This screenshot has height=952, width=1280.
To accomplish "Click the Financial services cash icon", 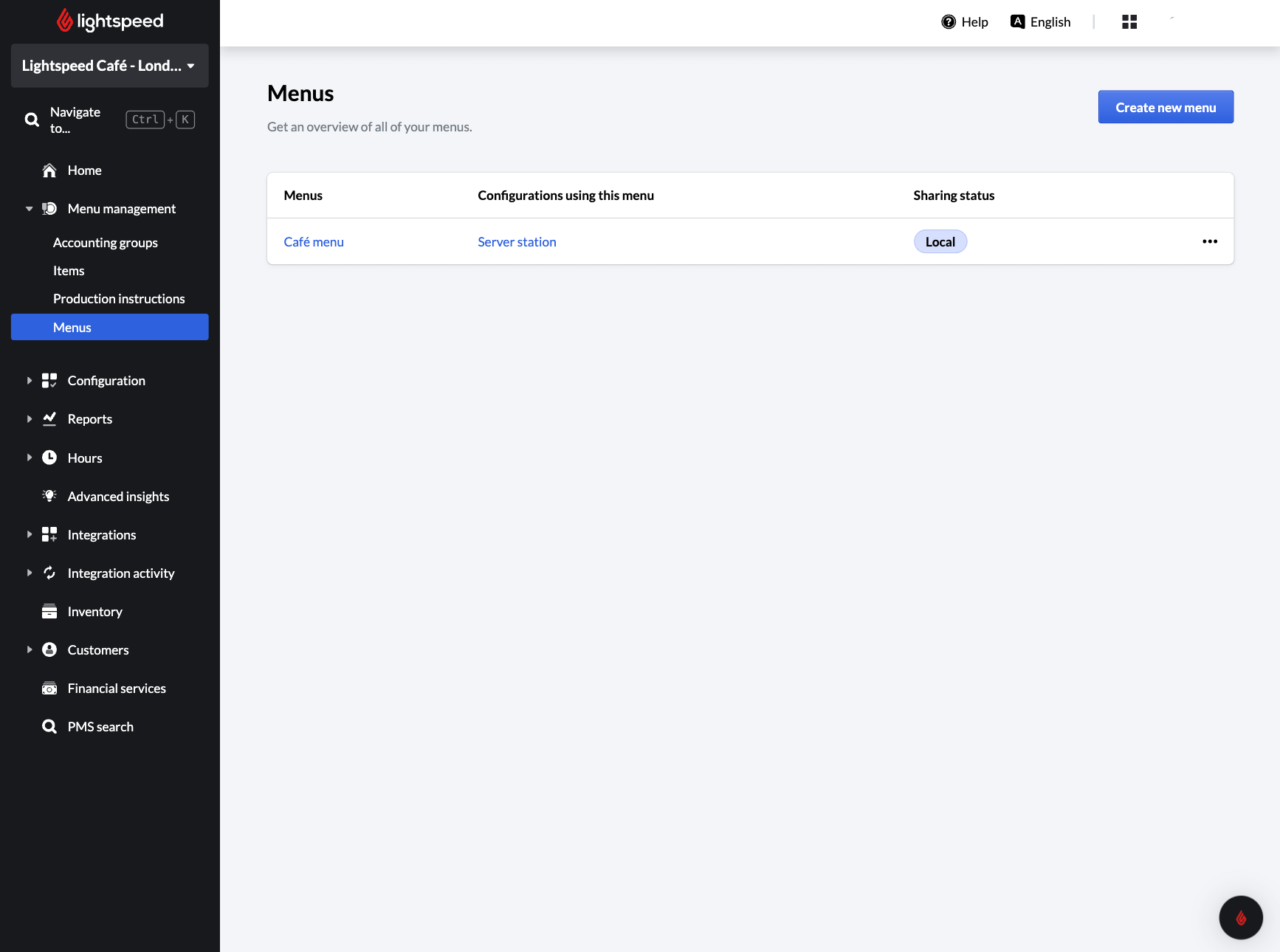I will pyautogui.click(x=49, y=689).
